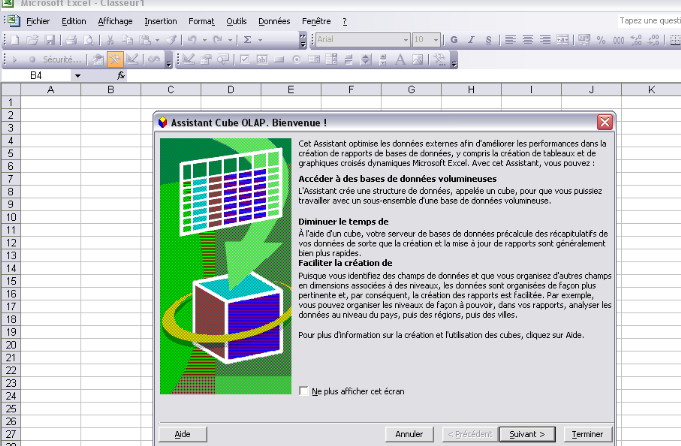This screenshot has width=681, height=446.
Task: Click the Name Box showing B4
Action: [x=36, y=76]
